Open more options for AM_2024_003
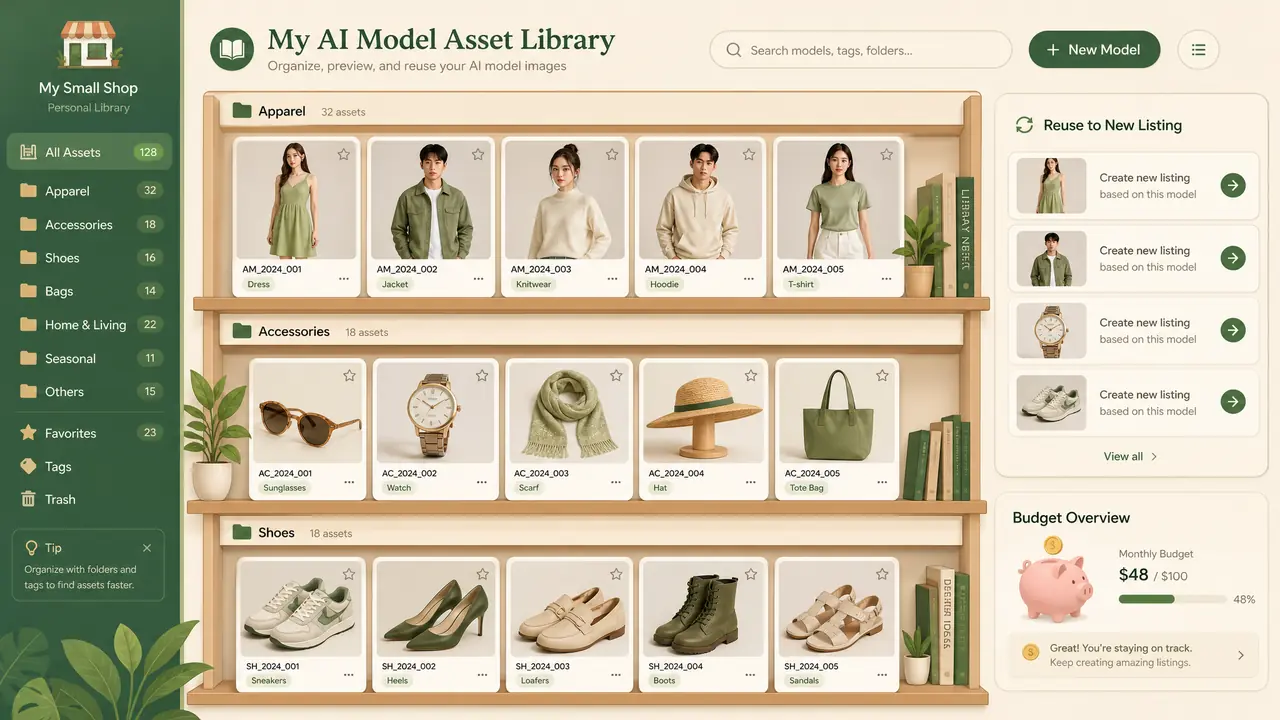Image resolution: width=1280 pixels, height=720 pixels. click(613, 279)
